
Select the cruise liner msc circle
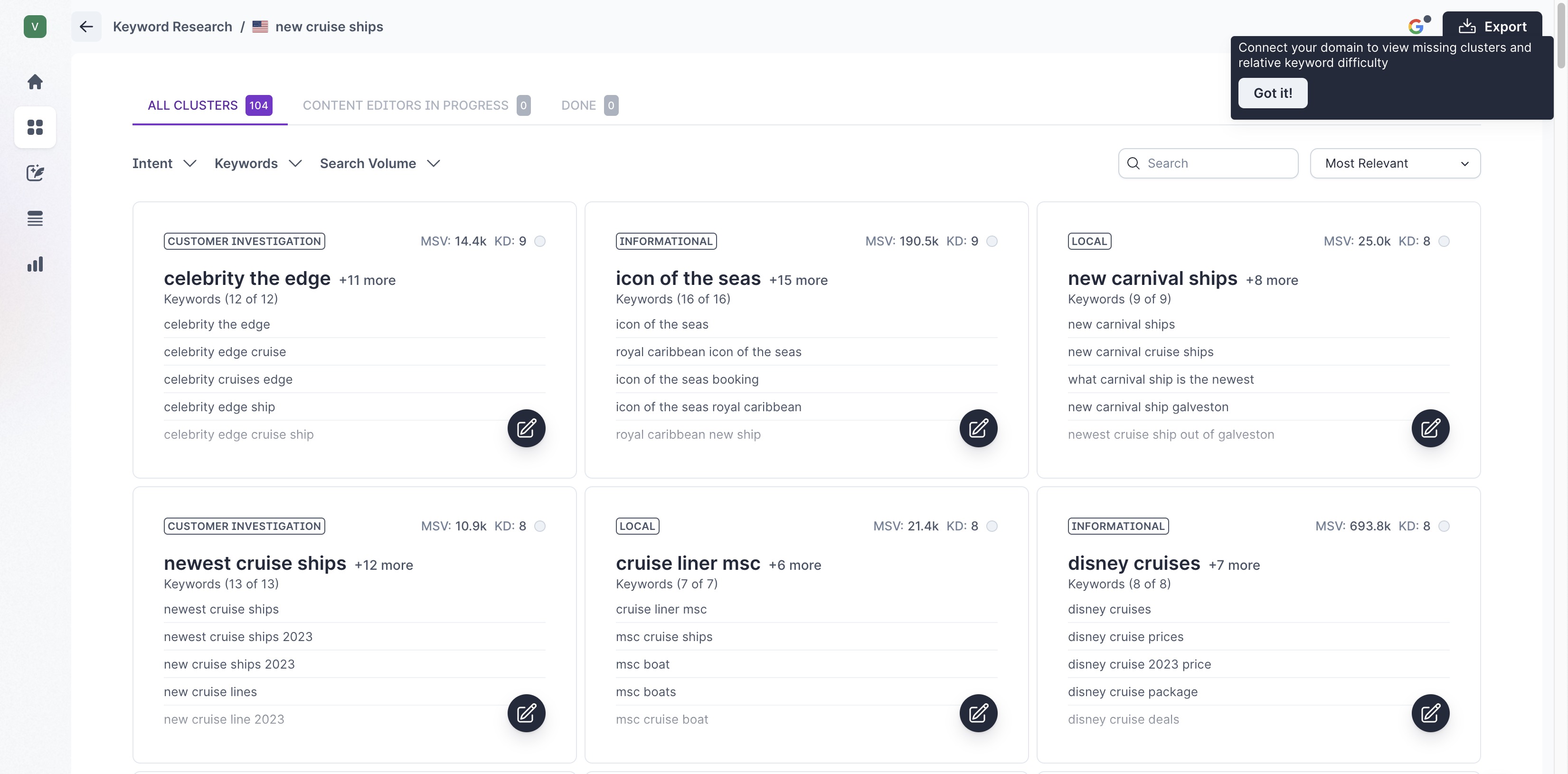coord(992,526)
